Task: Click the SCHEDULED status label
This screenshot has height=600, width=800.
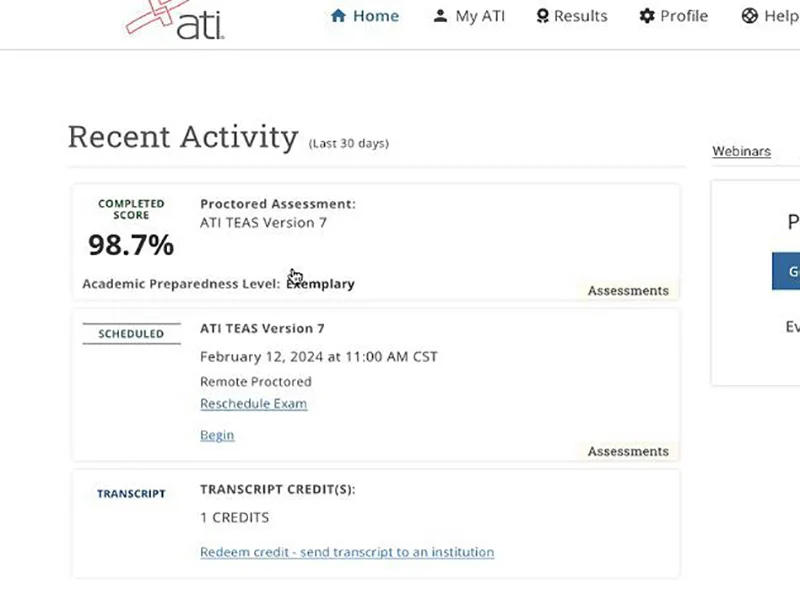Action: 131,334
